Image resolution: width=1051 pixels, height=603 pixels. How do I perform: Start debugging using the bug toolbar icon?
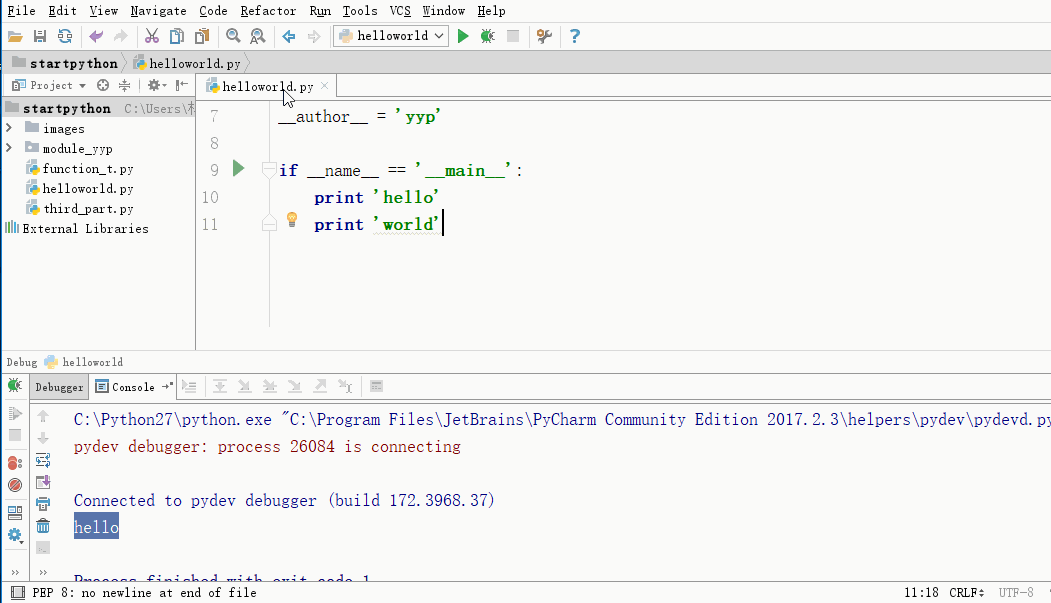click(x=486, y=36)
